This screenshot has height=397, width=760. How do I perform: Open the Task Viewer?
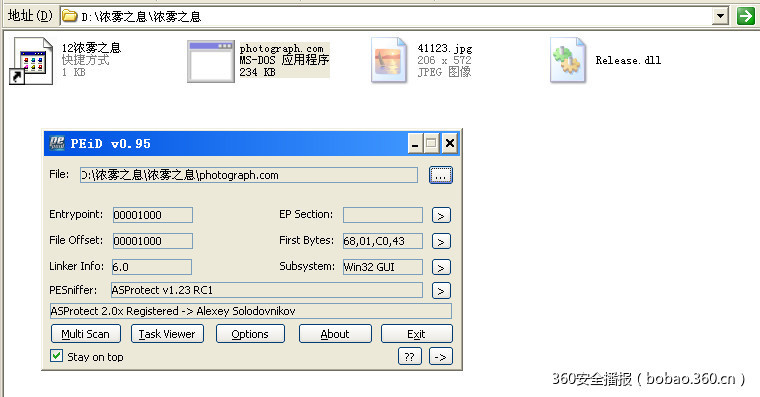click(x=167, y=334)
